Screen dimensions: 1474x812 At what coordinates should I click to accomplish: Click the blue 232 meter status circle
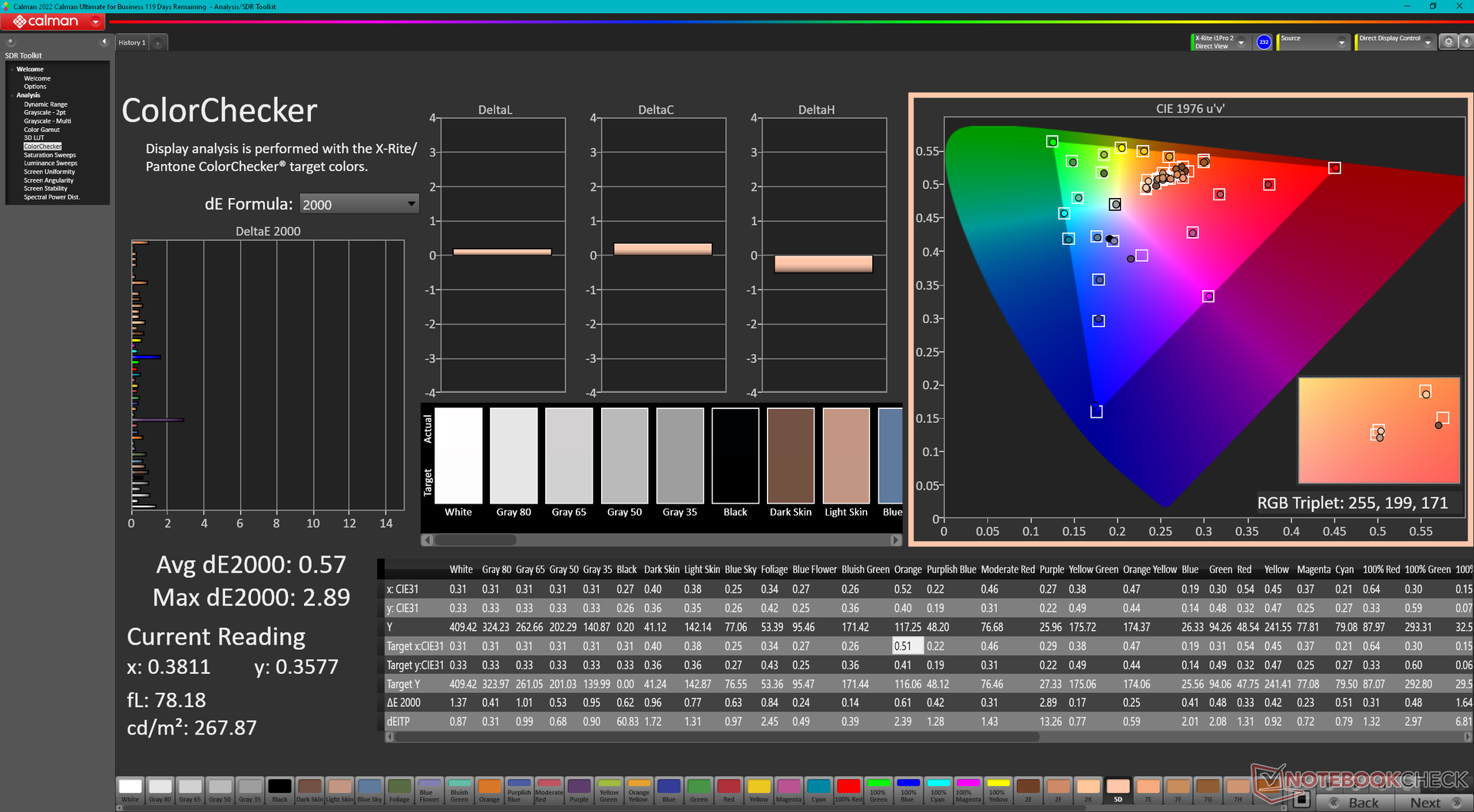1264,42
